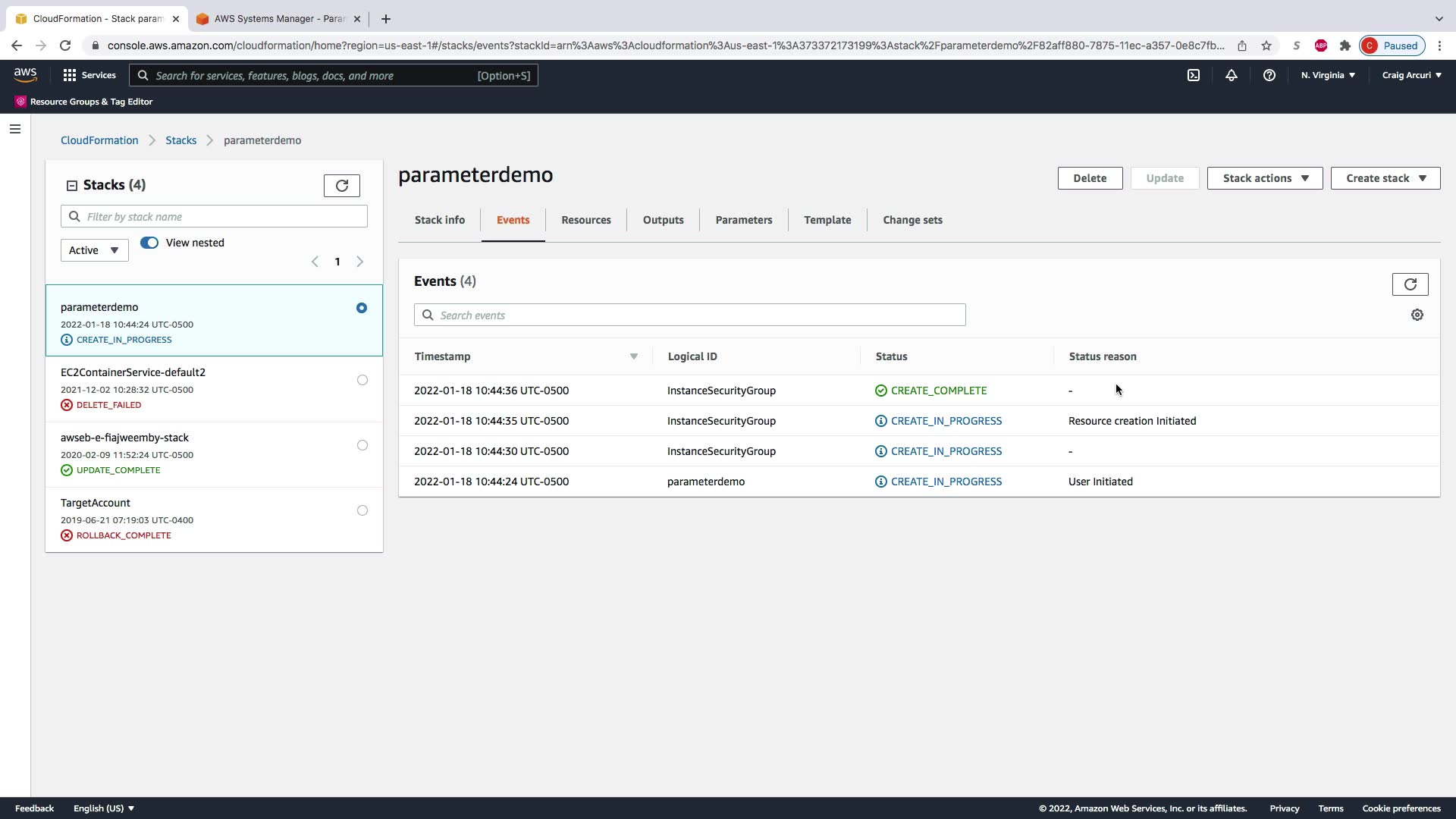Open Services grid menu
Viewport: 1456px width, 819px height.
(x=89, y=75)
